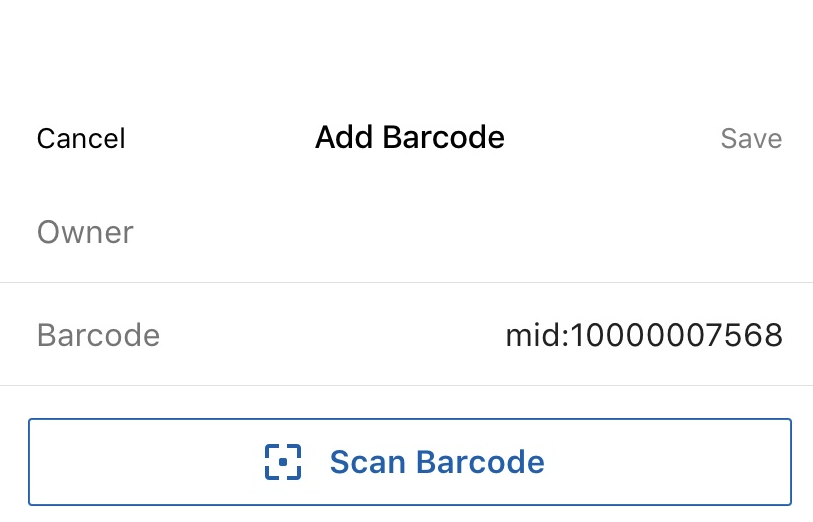Click the word Barcode in the barcode row
813x522 pixels.
coord(99,335)
